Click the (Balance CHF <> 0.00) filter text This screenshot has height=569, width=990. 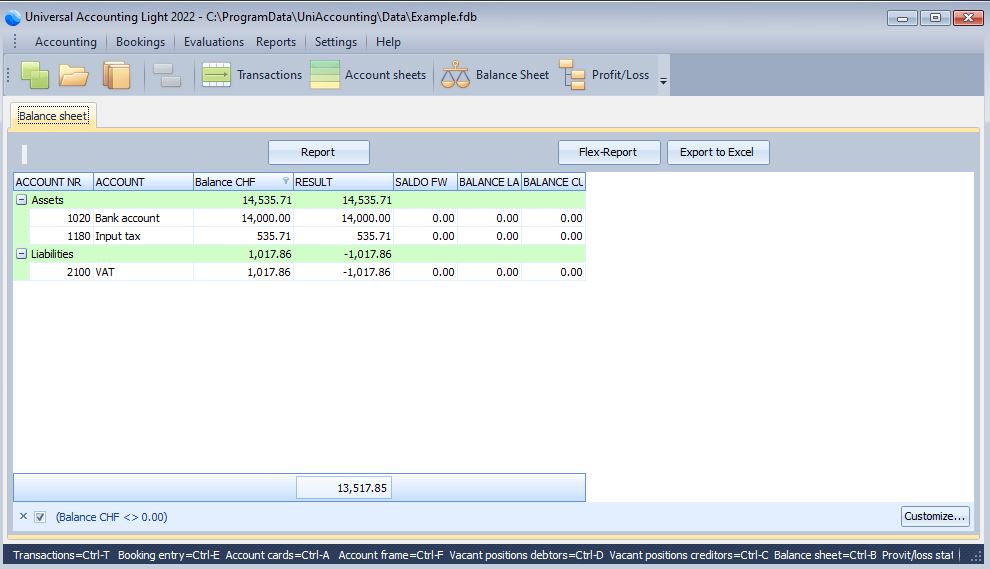[112, 517]
